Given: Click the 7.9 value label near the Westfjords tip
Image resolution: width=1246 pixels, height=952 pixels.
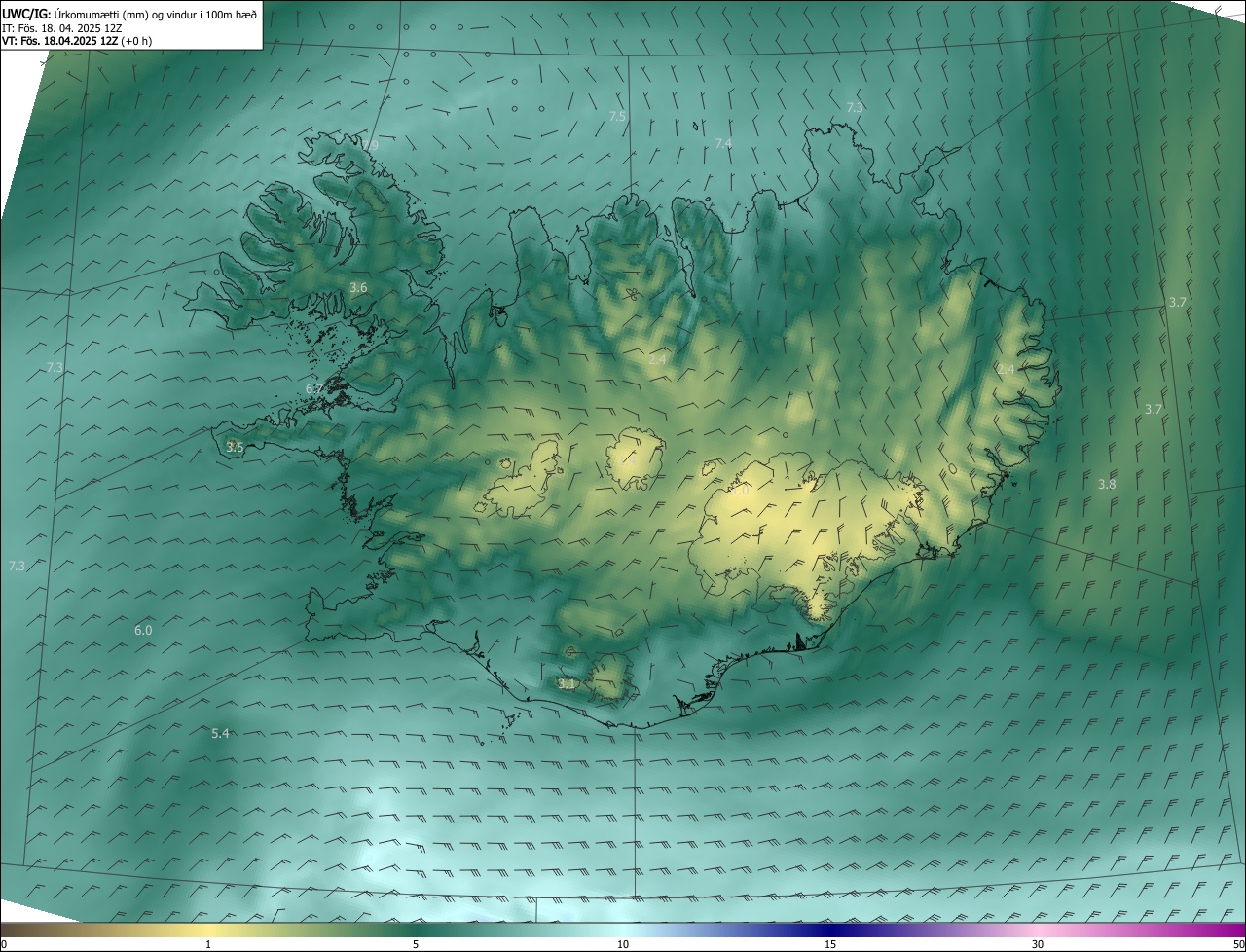Looking at the screenshot, I should pos(370,146).
